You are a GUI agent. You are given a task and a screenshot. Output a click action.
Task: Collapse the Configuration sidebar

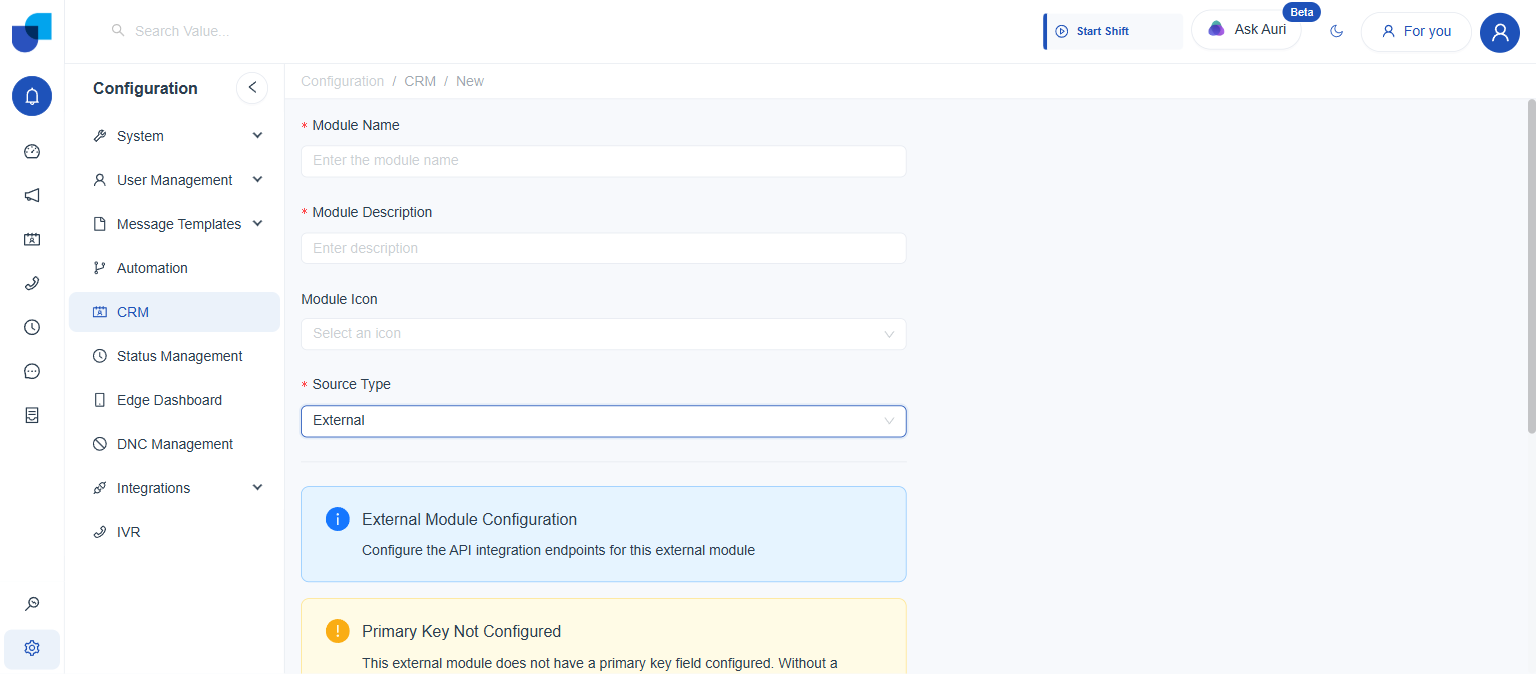click(252, 88)
